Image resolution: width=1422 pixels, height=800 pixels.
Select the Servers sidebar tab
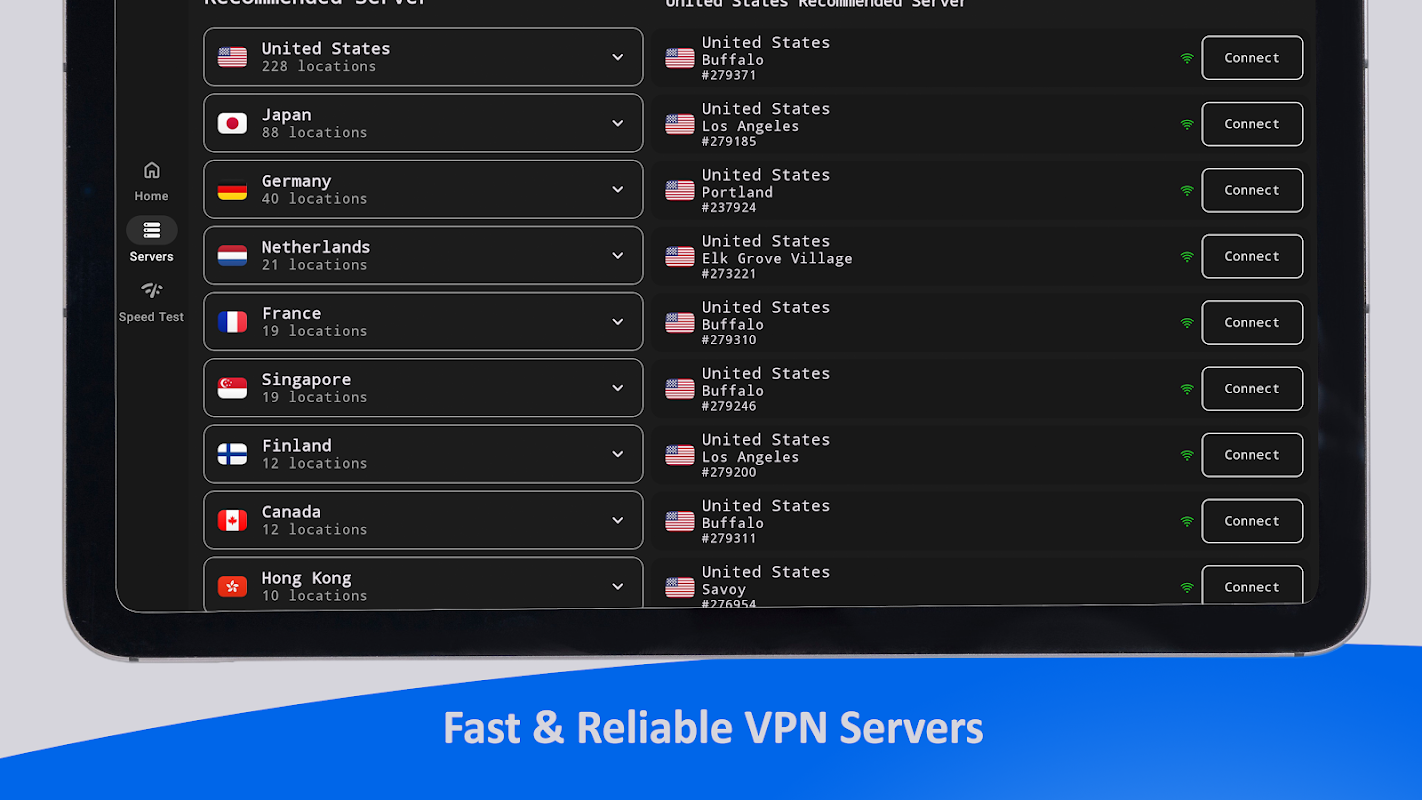click(152, 241)
